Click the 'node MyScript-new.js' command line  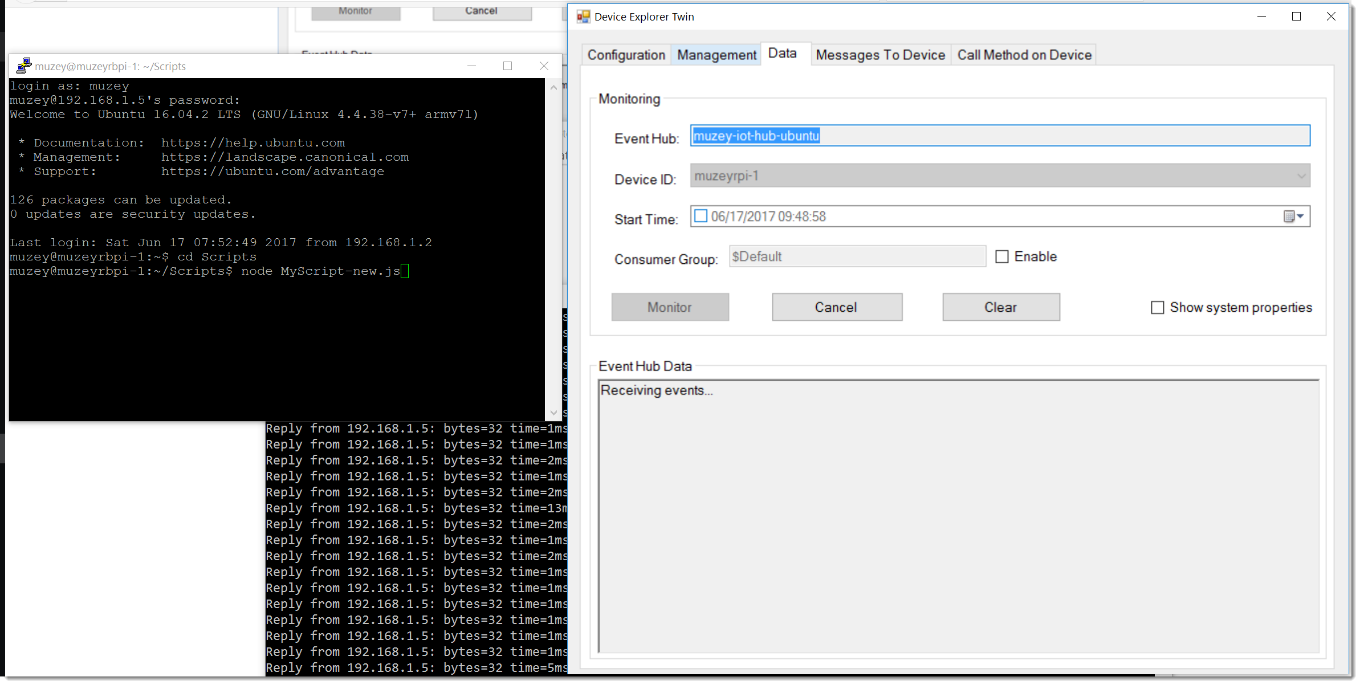(209, 271)
